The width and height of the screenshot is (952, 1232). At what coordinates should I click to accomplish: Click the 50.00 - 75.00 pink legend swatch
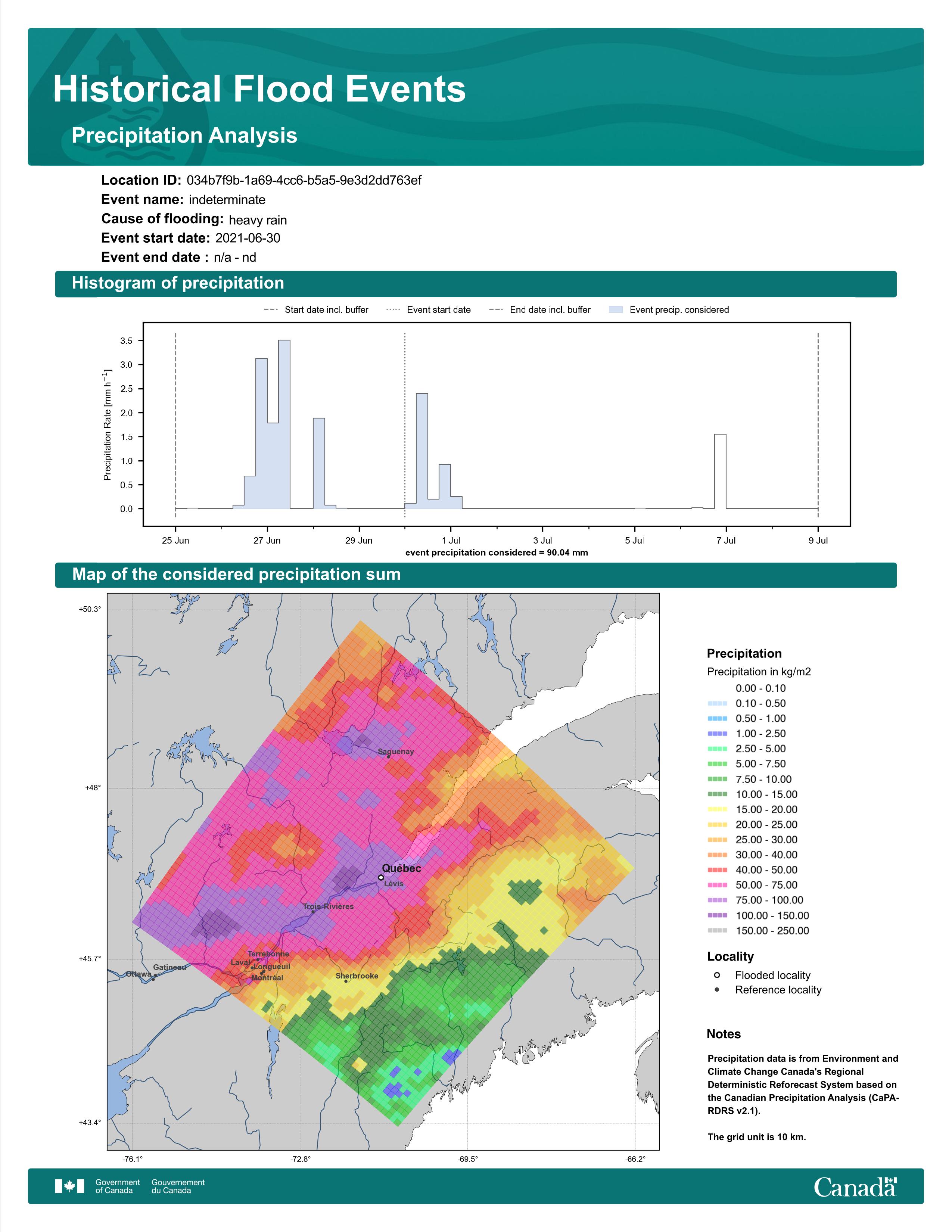[718, 885]
